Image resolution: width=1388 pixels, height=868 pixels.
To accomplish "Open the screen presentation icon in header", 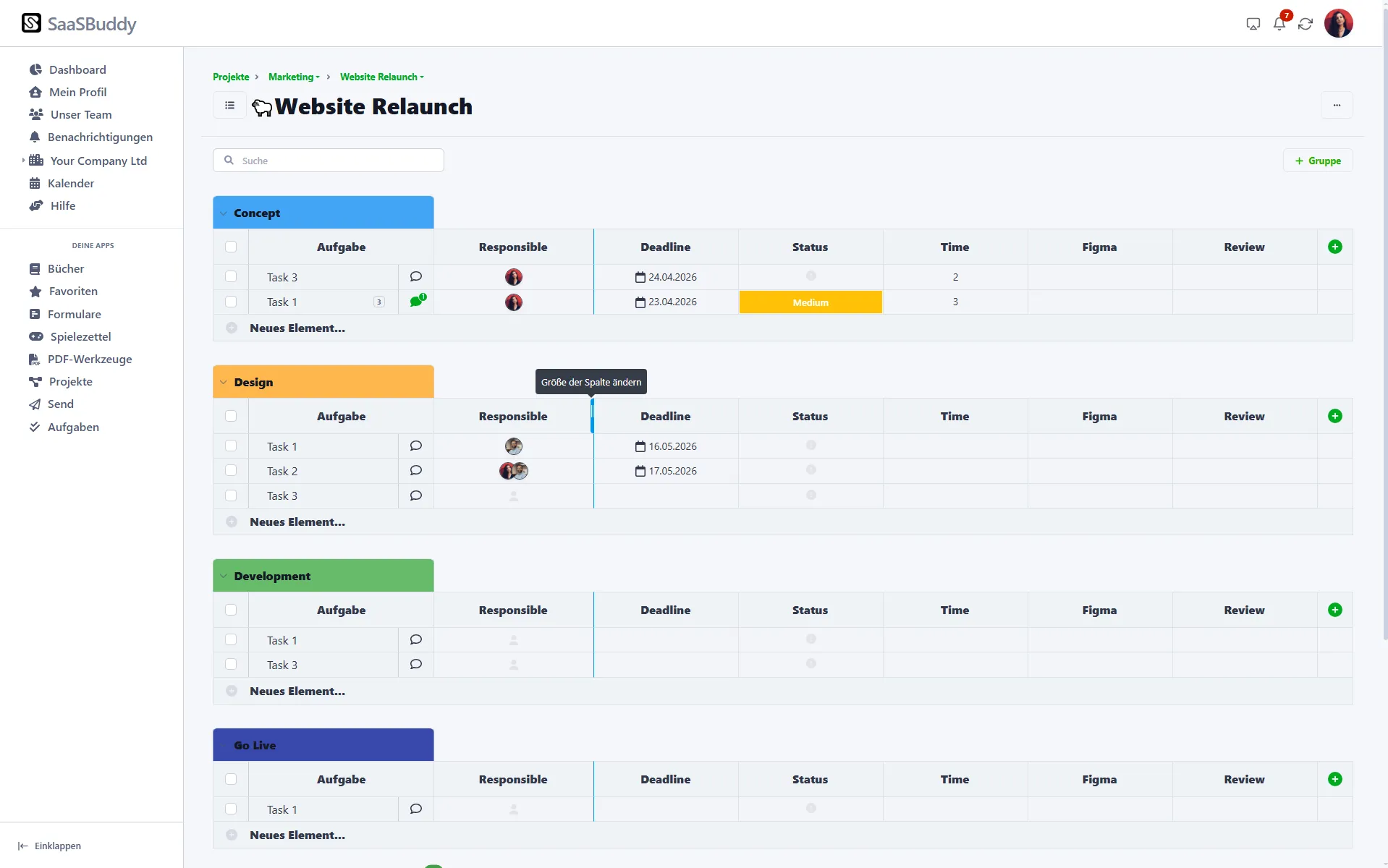I will click(1253, 24).
